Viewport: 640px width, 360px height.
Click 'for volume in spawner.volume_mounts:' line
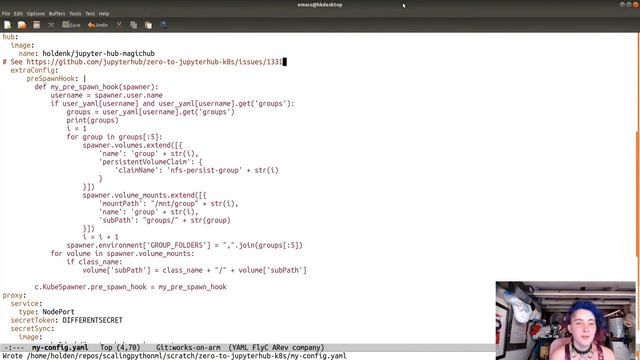[x=122, y=253]
